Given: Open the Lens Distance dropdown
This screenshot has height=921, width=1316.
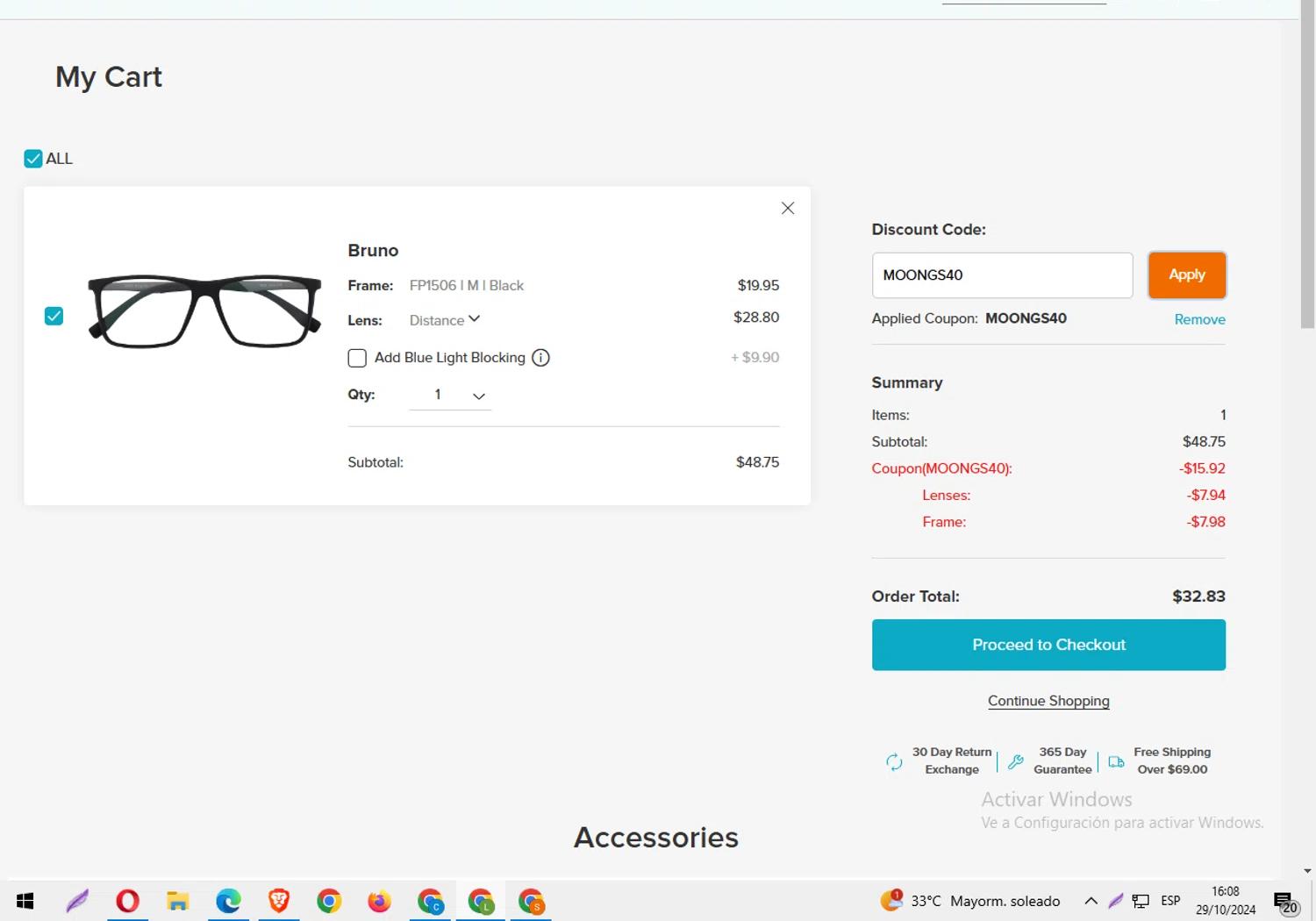Looking at the screenshot, I should pyautogui.click(x=445, y=320).
